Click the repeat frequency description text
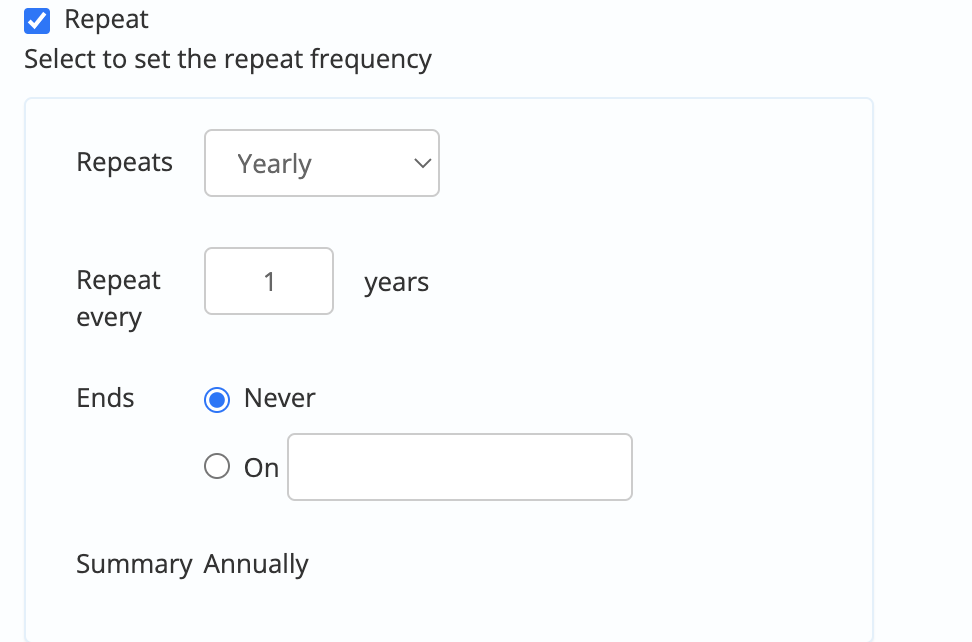 pyautogui.click(x=228, y=59)
